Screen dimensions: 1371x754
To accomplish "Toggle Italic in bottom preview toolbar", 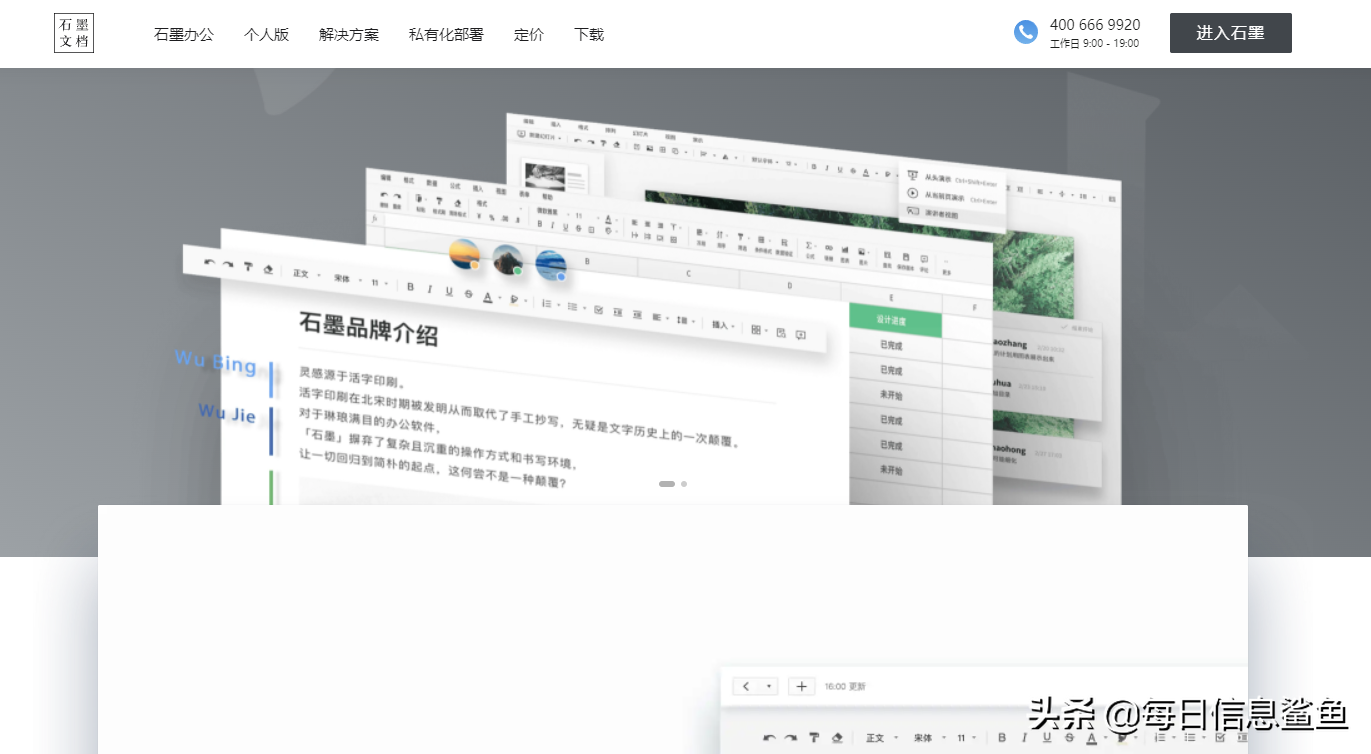I will [1024, 738].
